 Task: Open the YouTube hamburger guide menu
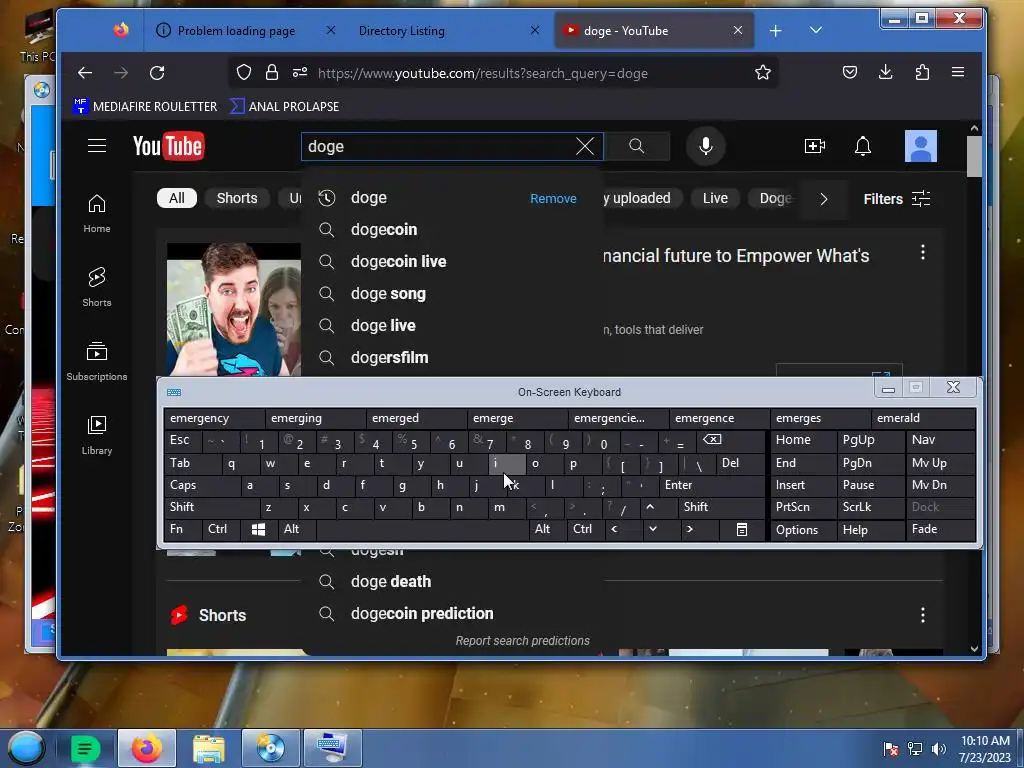coord(97,146)
